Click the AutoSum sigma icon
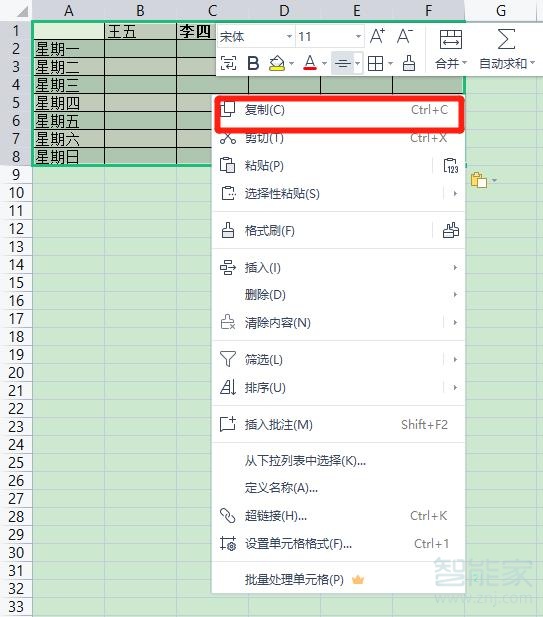Viewport: 543px width, 617px height. [x=506, y=39]
